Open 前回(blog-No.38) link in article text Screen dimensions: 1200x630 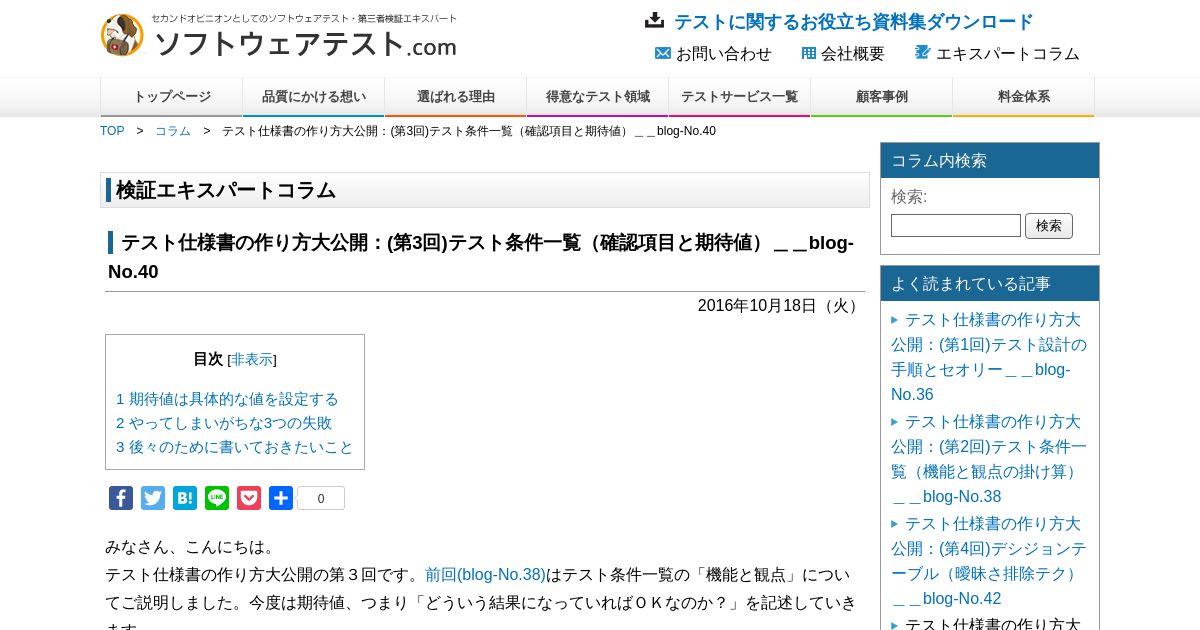[486, 575]
